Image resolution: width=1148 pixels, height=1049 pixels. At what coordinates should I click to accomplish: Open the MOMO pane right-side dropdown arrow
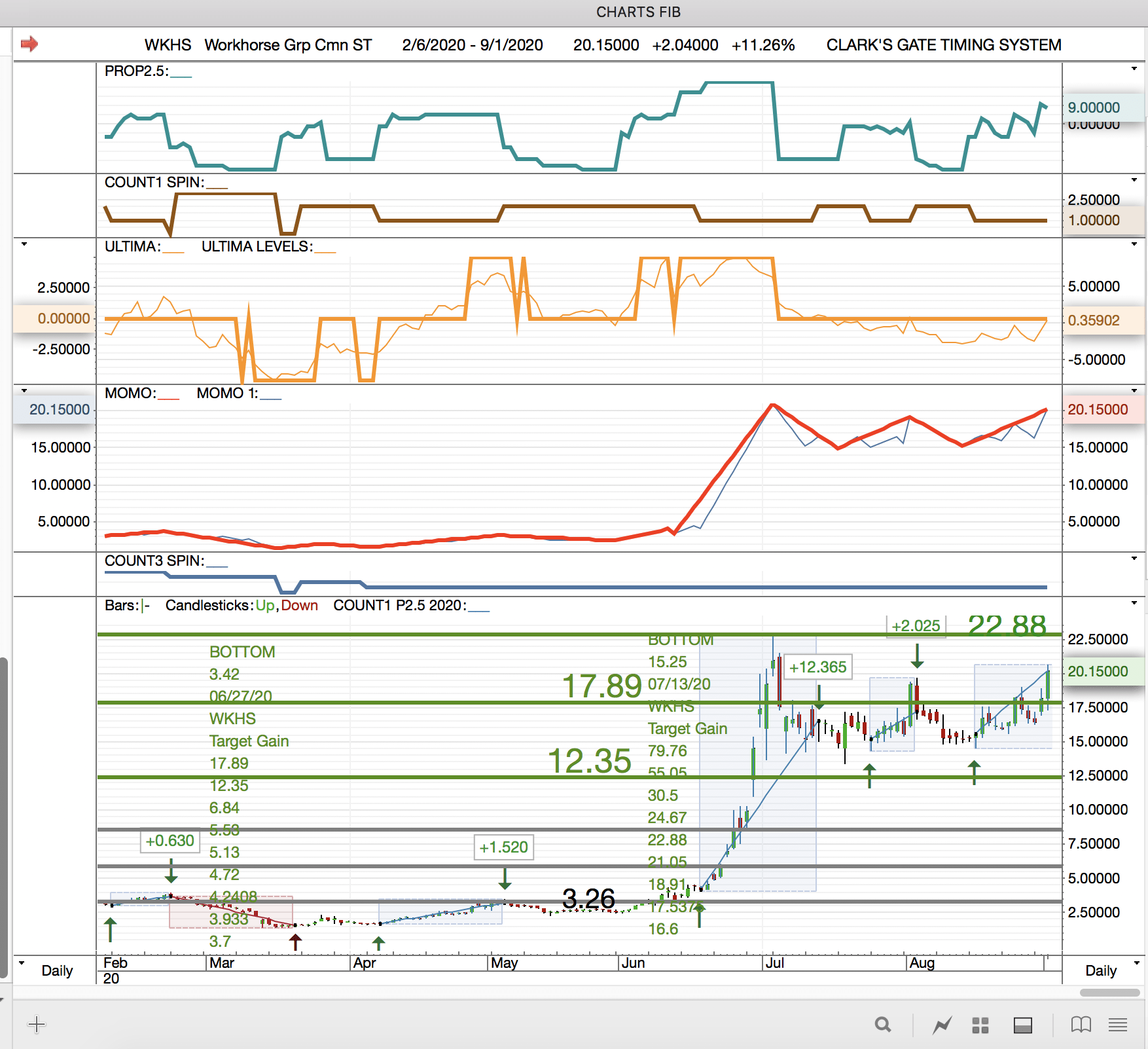(1134, 391)
